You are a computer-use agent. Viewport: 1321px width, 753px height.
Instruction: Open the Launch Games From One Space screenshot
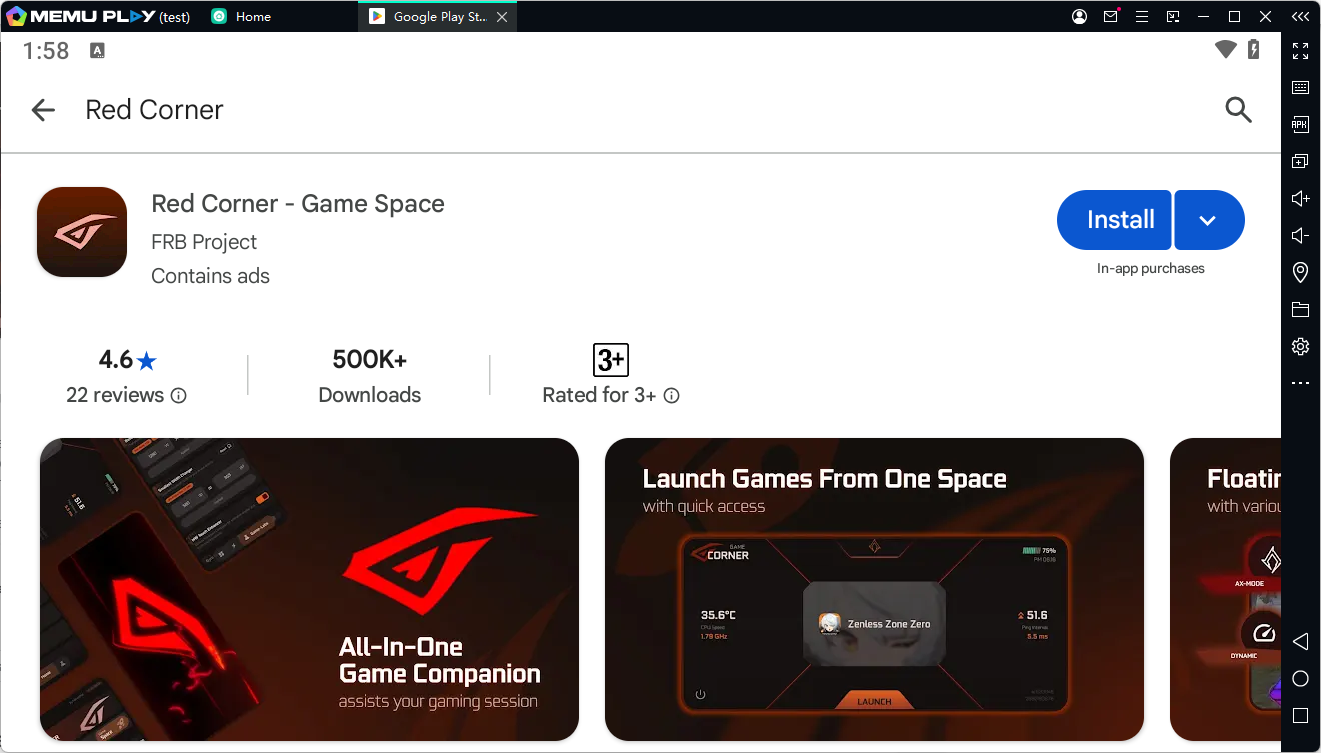(874, 589)
